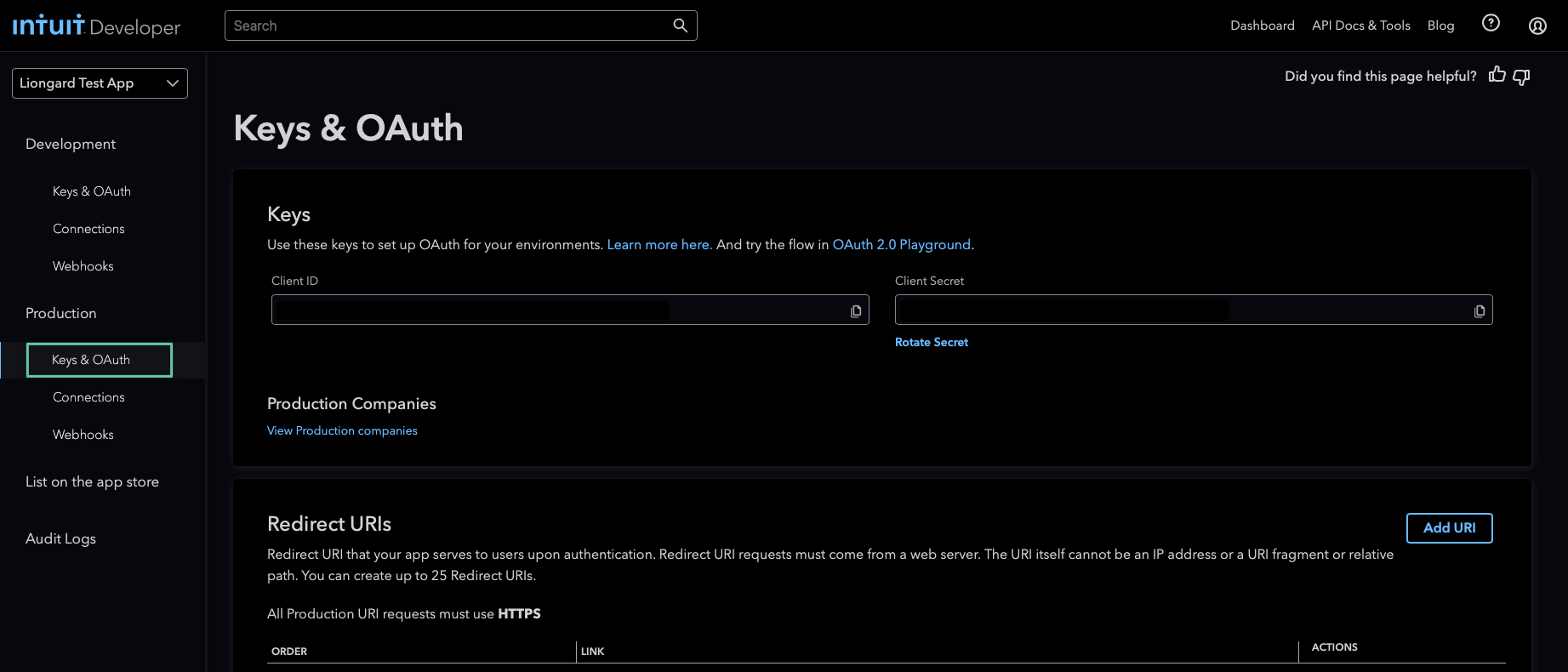Image resolution: width=1568 pixels, height=672 pixels.
Task: Open API Docs & Tools menu
Action: (1361, 26)
